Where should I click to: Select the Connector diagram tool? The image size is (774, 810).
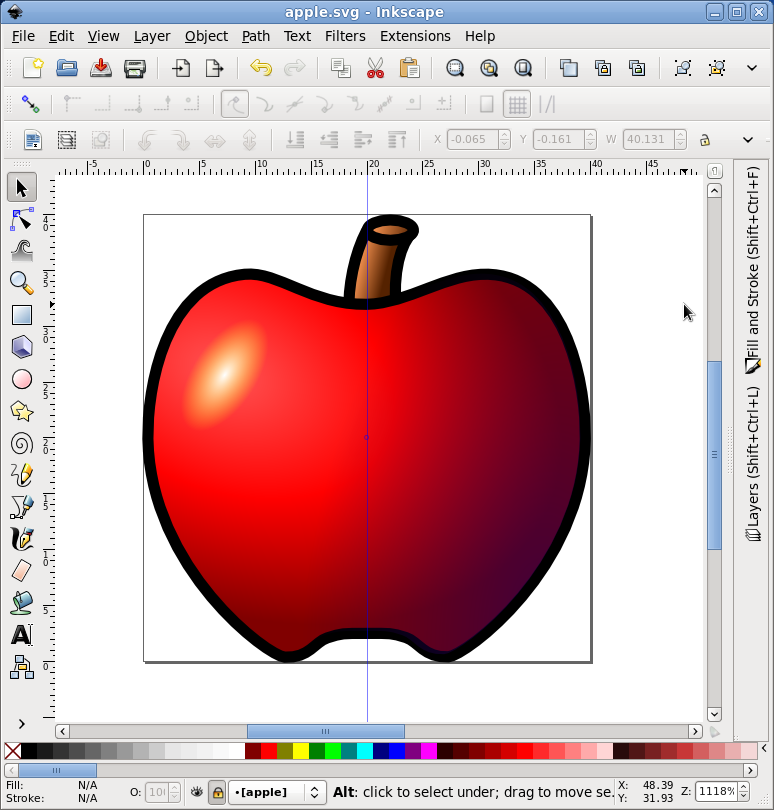click(x=21, y=667)
